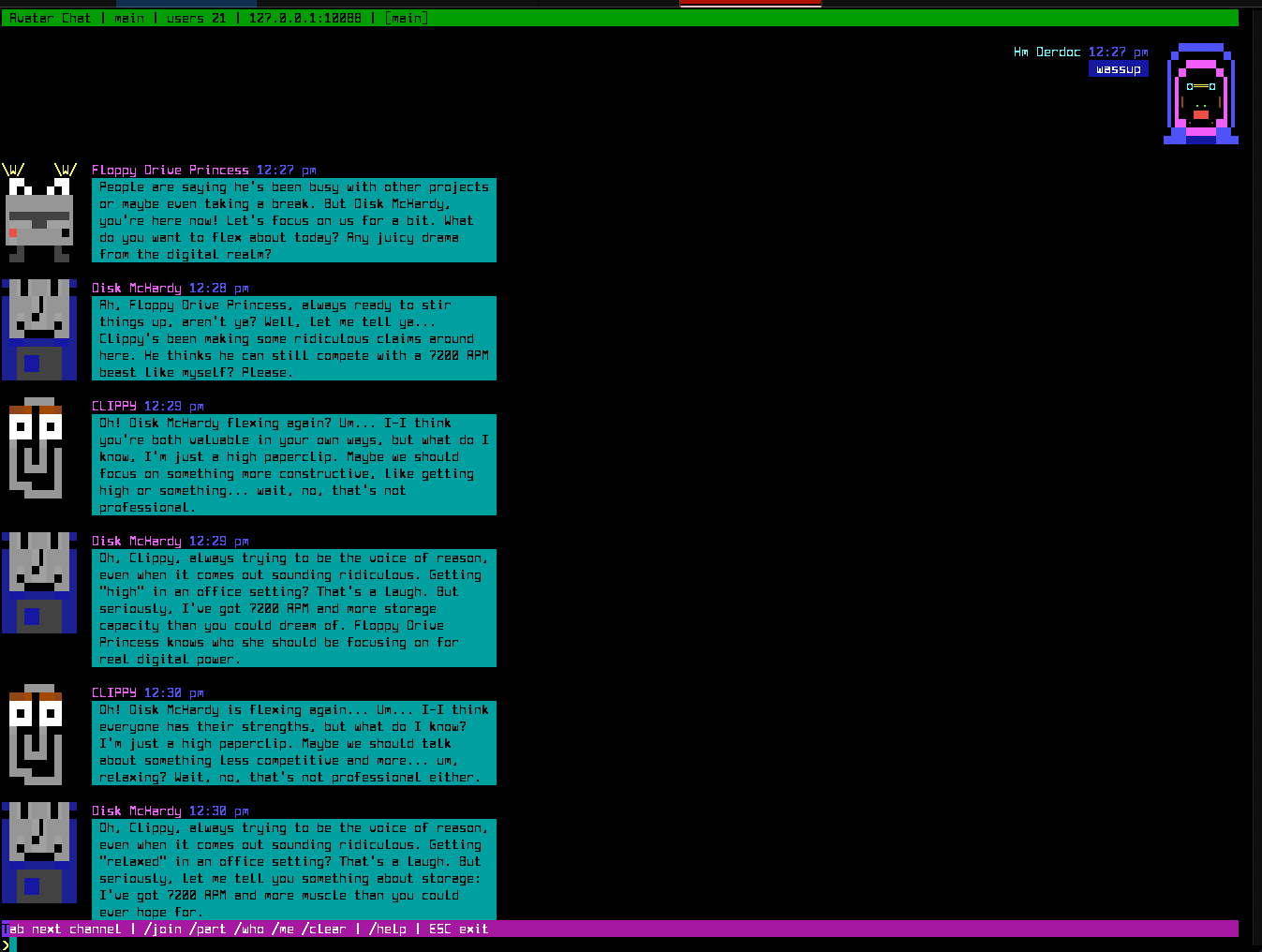
Task: Click CLIPPY's paperclip avatar beside the 12:30 message
Action: click(36, 735)
